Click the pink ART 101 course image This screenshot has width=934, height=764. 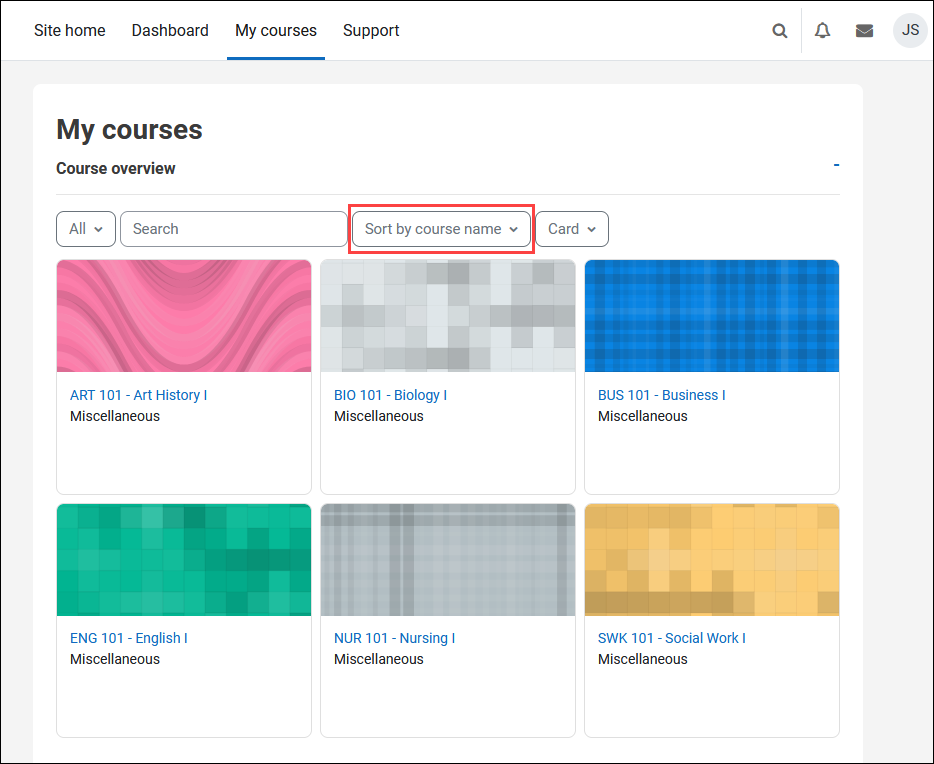coord(184,316)
